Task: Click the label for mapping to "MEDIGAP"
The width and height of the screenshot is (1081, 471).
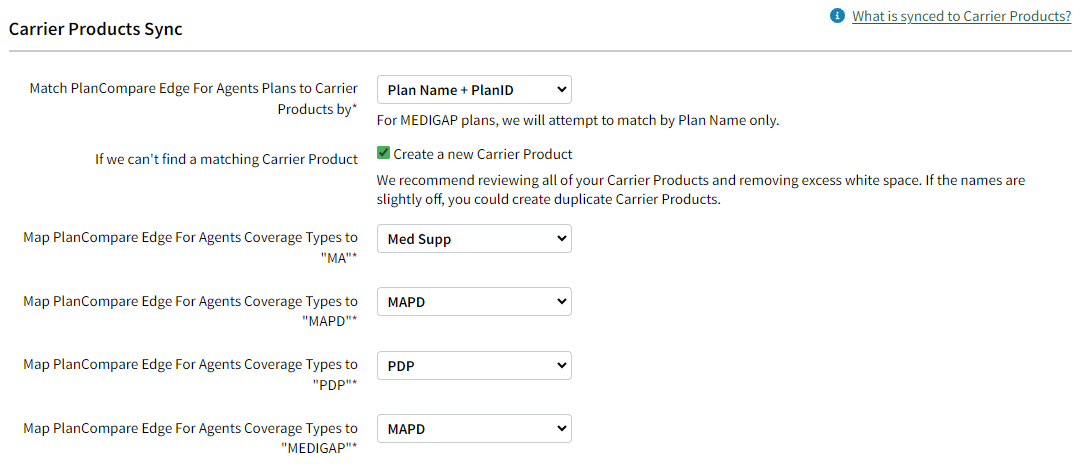Action: (x=190, y=438)
